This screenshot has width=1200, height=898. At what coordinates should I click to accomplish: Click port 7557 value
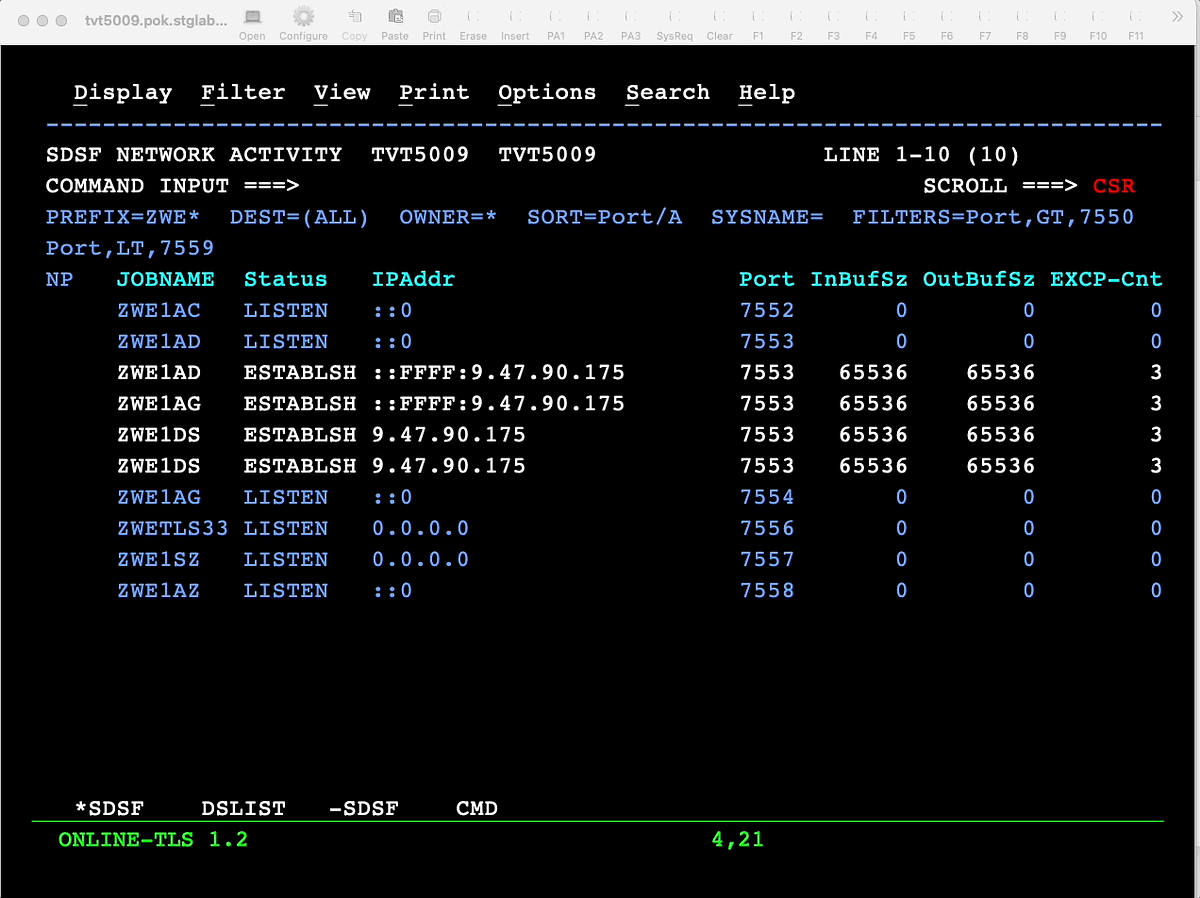coord(767,559)
